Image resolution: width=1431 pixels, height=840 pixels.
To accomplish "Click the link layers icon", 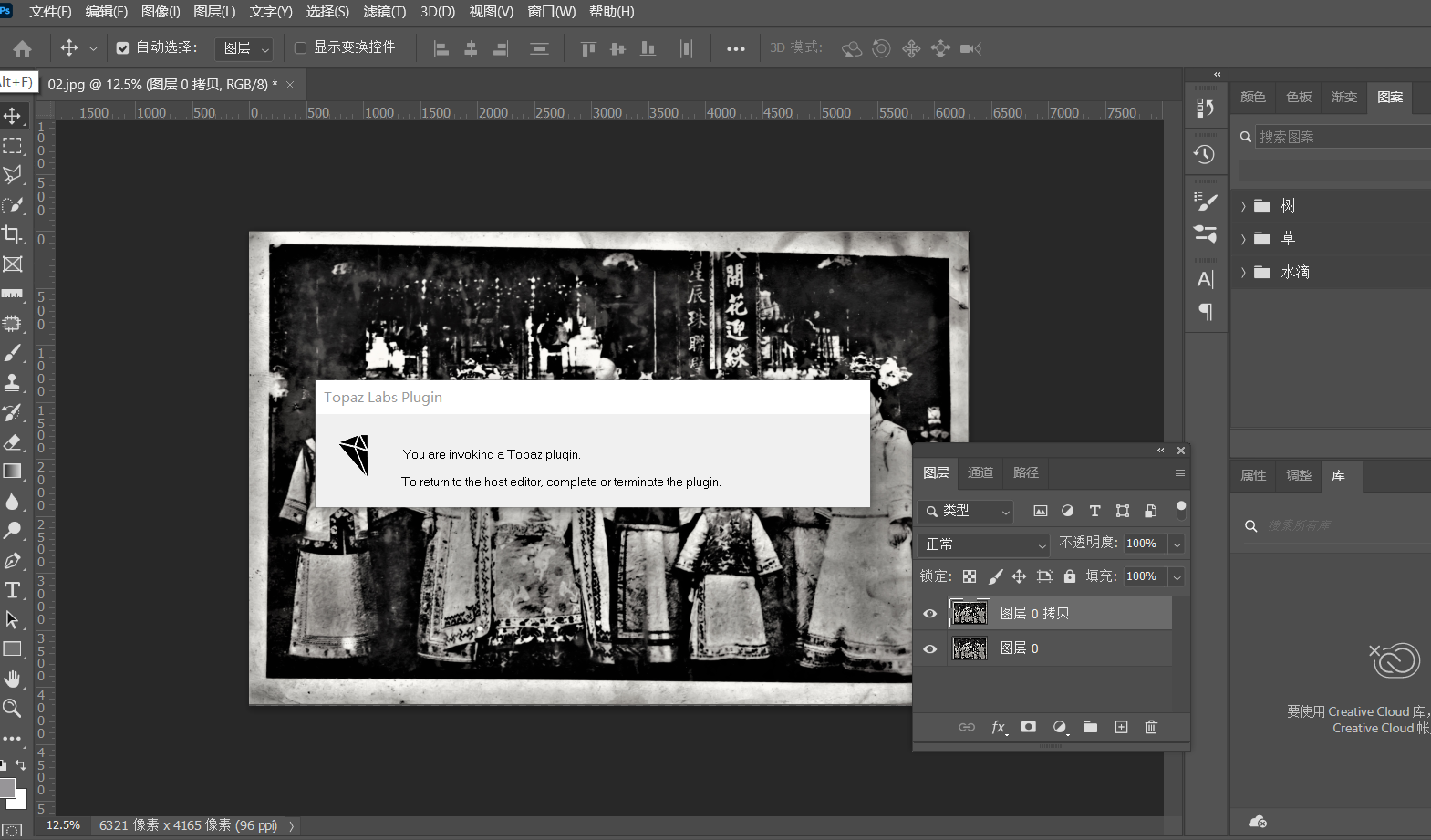I will coord(967,727).
